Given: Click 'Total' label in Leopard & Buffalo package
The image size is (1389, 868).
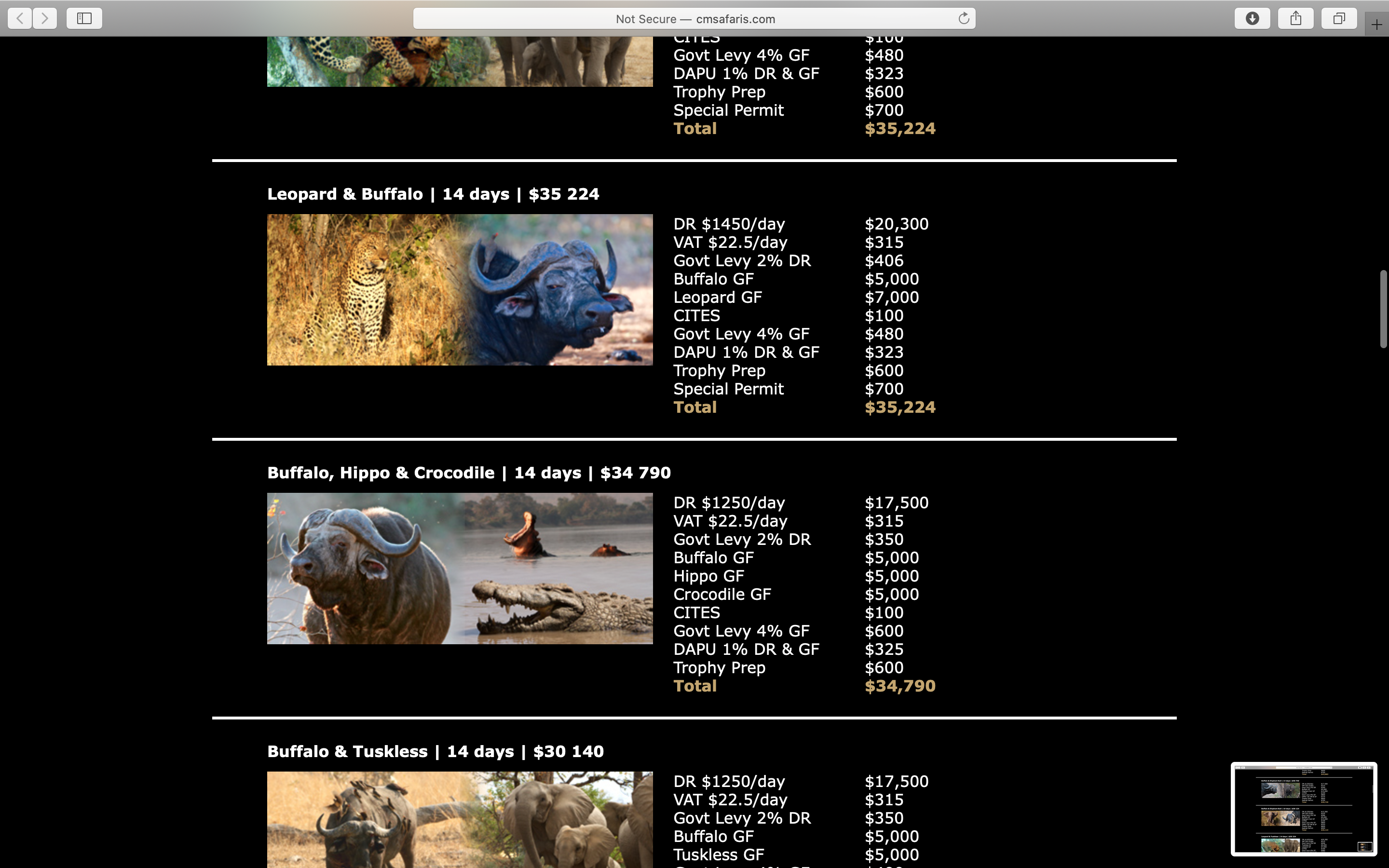Looking at the screenshot, I should coord(695,407).
